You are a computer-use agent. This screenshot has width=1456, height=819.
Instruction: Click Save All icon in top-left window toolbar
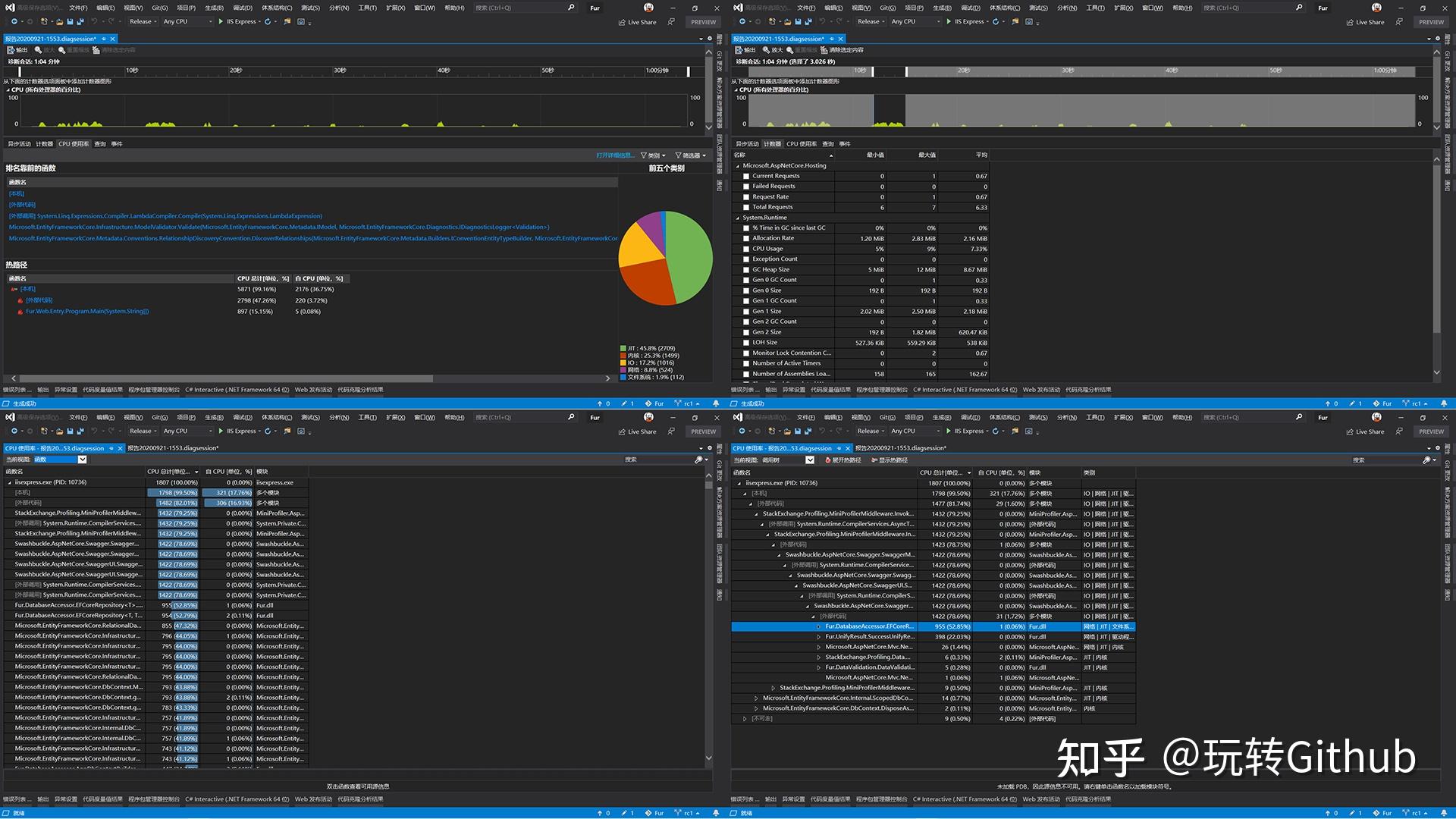[80, 22]
